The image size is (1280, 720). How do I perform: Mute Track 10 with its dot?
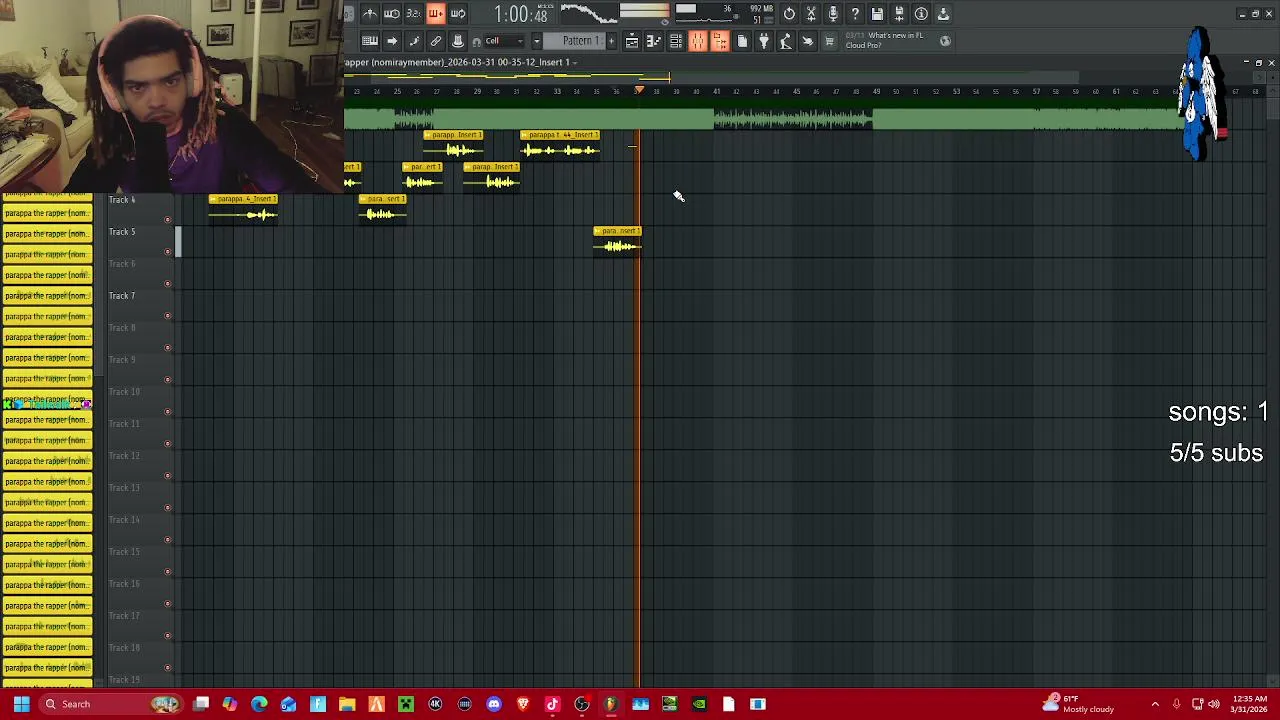(167, 412)
